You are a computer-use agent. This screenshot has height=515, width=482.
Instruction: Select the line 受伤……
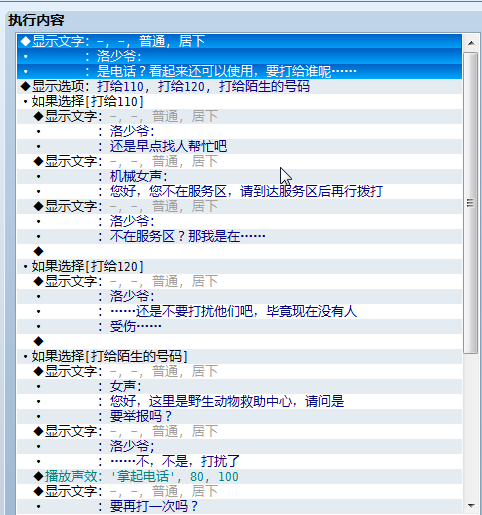click(x=239, y=326)
